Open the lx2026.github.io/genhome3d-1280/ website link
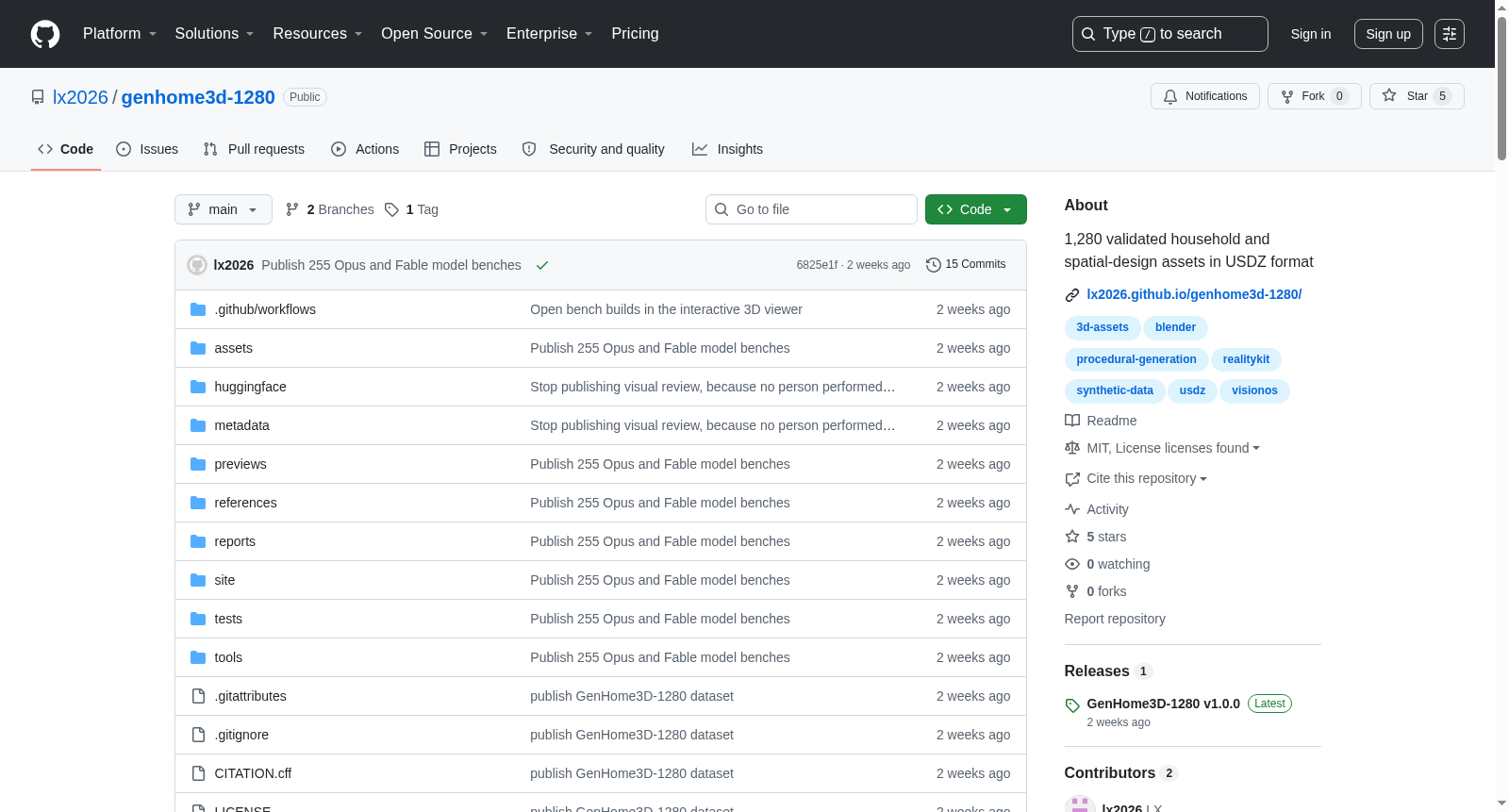1509x812 pixels. [1194, 294]
